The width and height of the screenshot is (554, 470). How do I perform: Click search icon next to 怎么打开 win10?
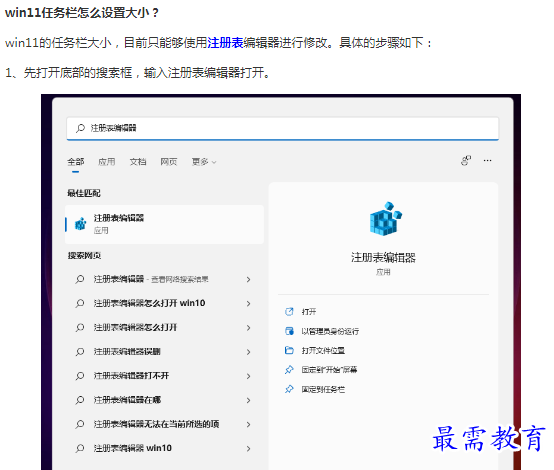click(x=80, y=303)
